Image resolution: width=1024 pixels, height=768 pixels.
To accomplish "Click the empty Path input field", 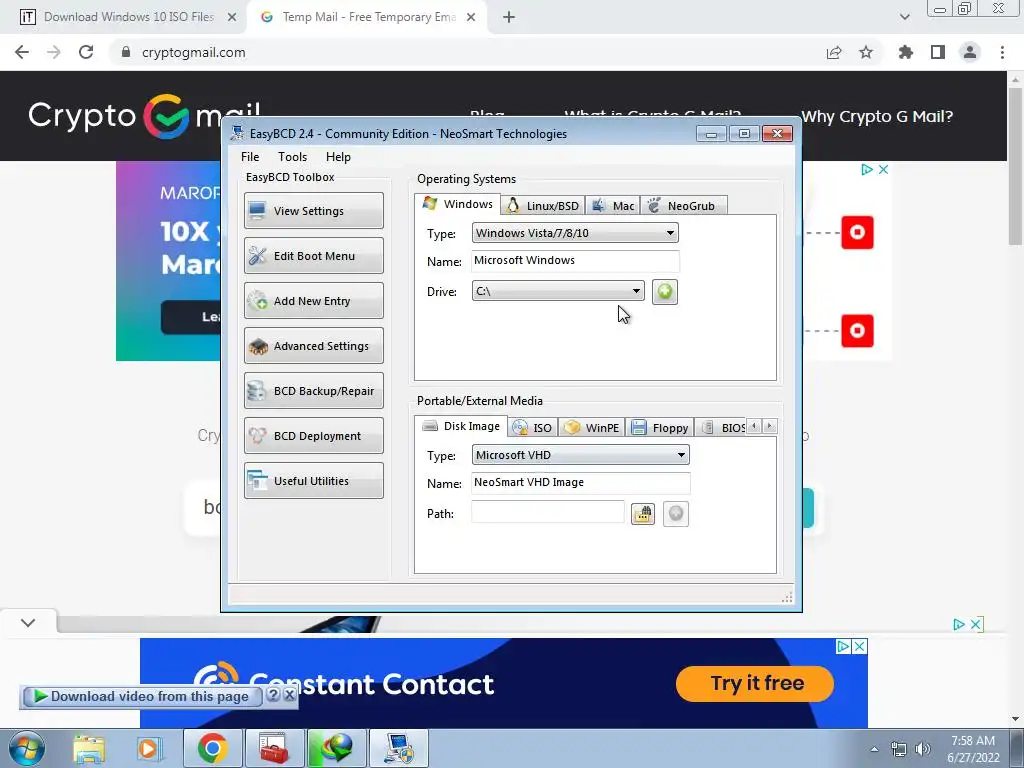I will (547, 513).
